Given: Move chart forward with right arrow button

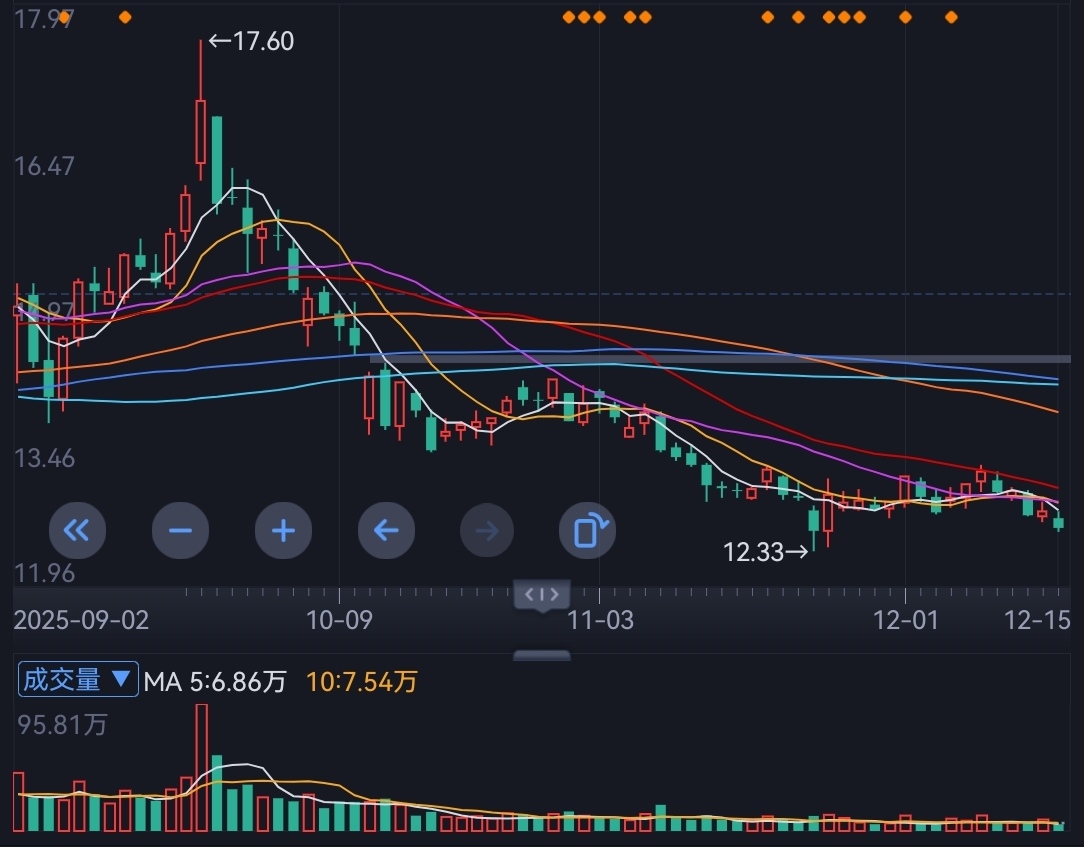Looking at the screenshot, I should tap(487, 530).
